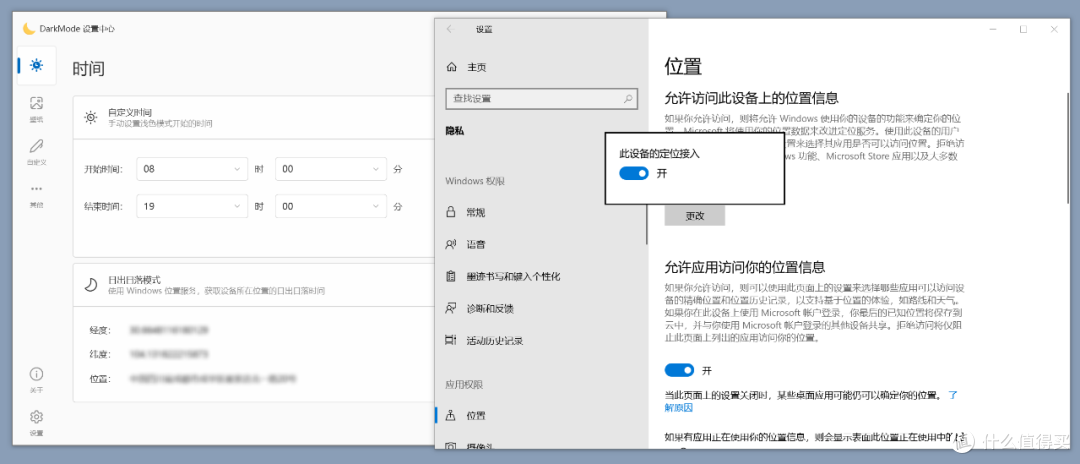Click the 允许应用访问你的位置信息 heading
The height and width of the screenshot is (464, 1080).
click(745, 266)
